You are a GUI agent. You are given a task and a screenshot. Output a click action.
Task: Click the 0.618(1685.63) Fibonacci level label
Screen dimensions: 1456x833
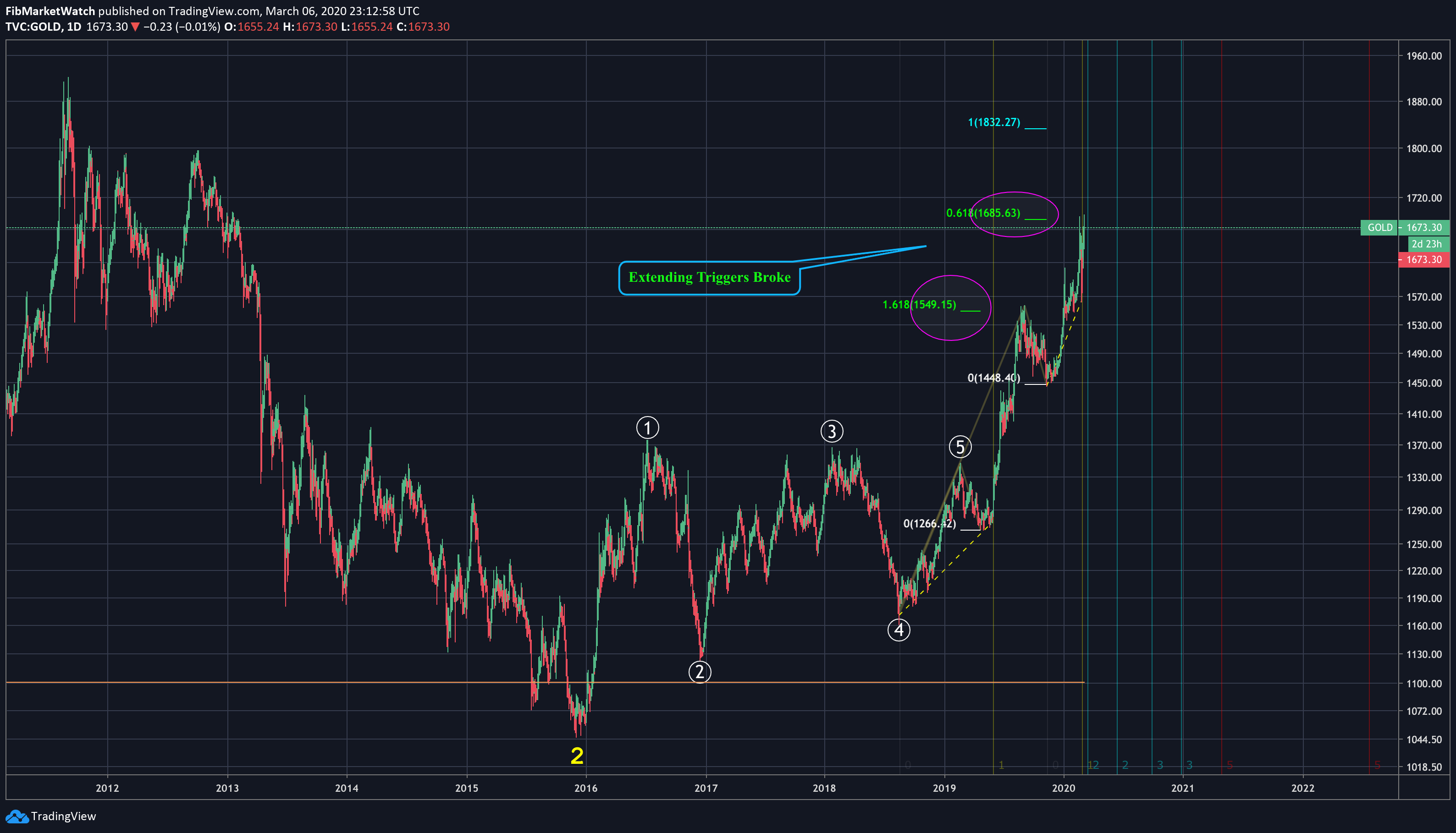pos(983,213)
